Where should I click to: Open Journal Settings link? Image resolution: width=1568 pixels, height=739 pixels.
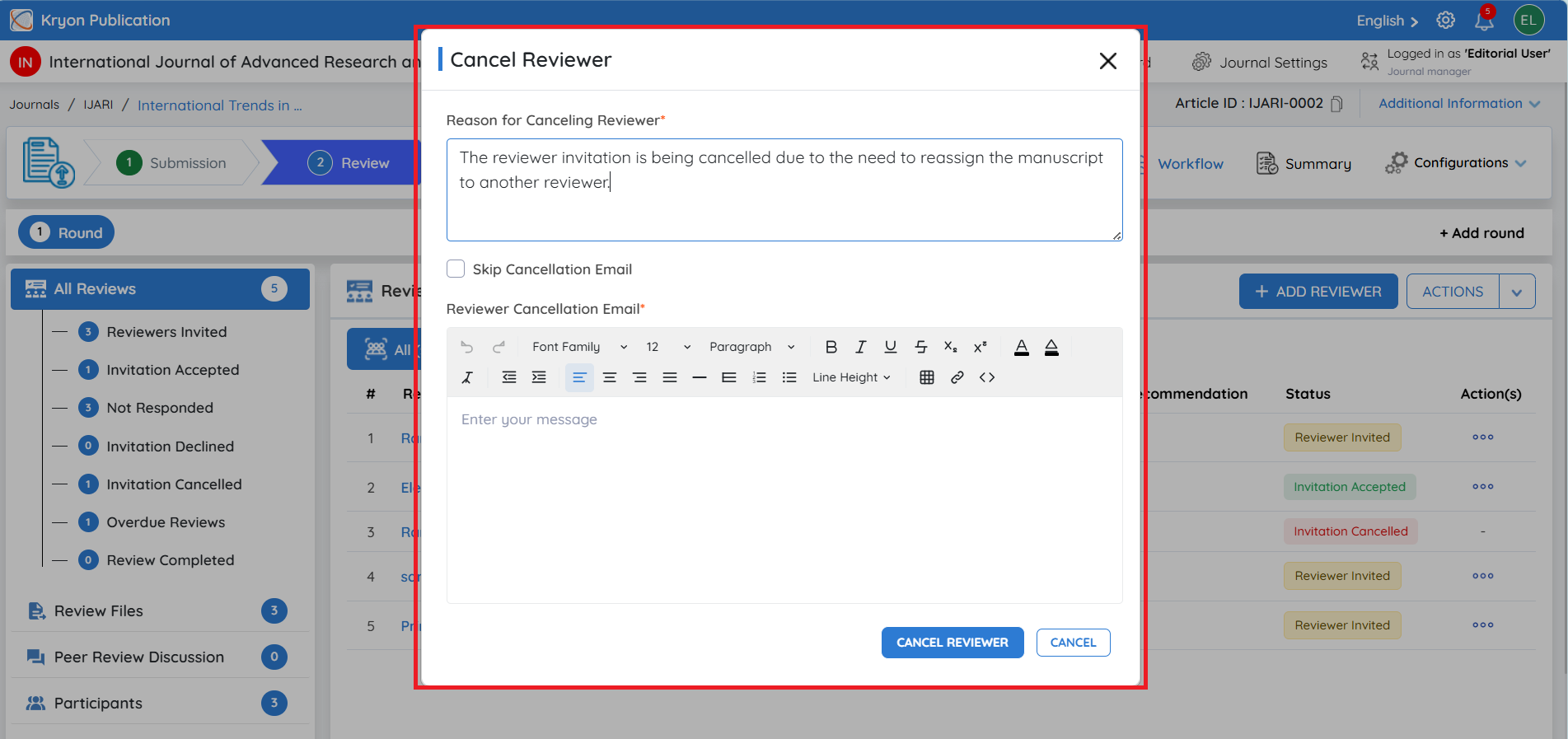pyautogui.click(x=1260, y=62)
